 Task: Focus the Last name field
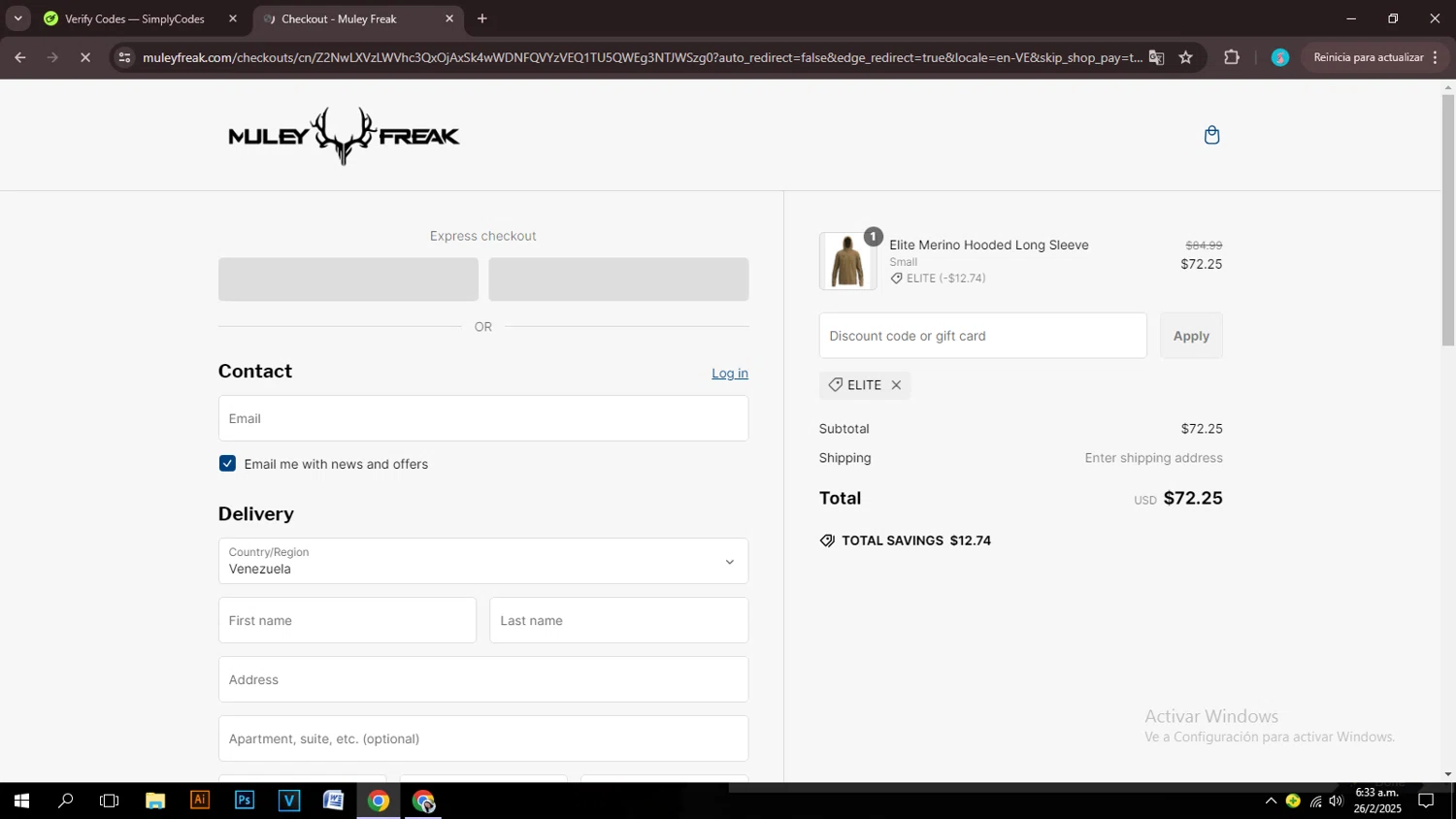click(619, 620)
